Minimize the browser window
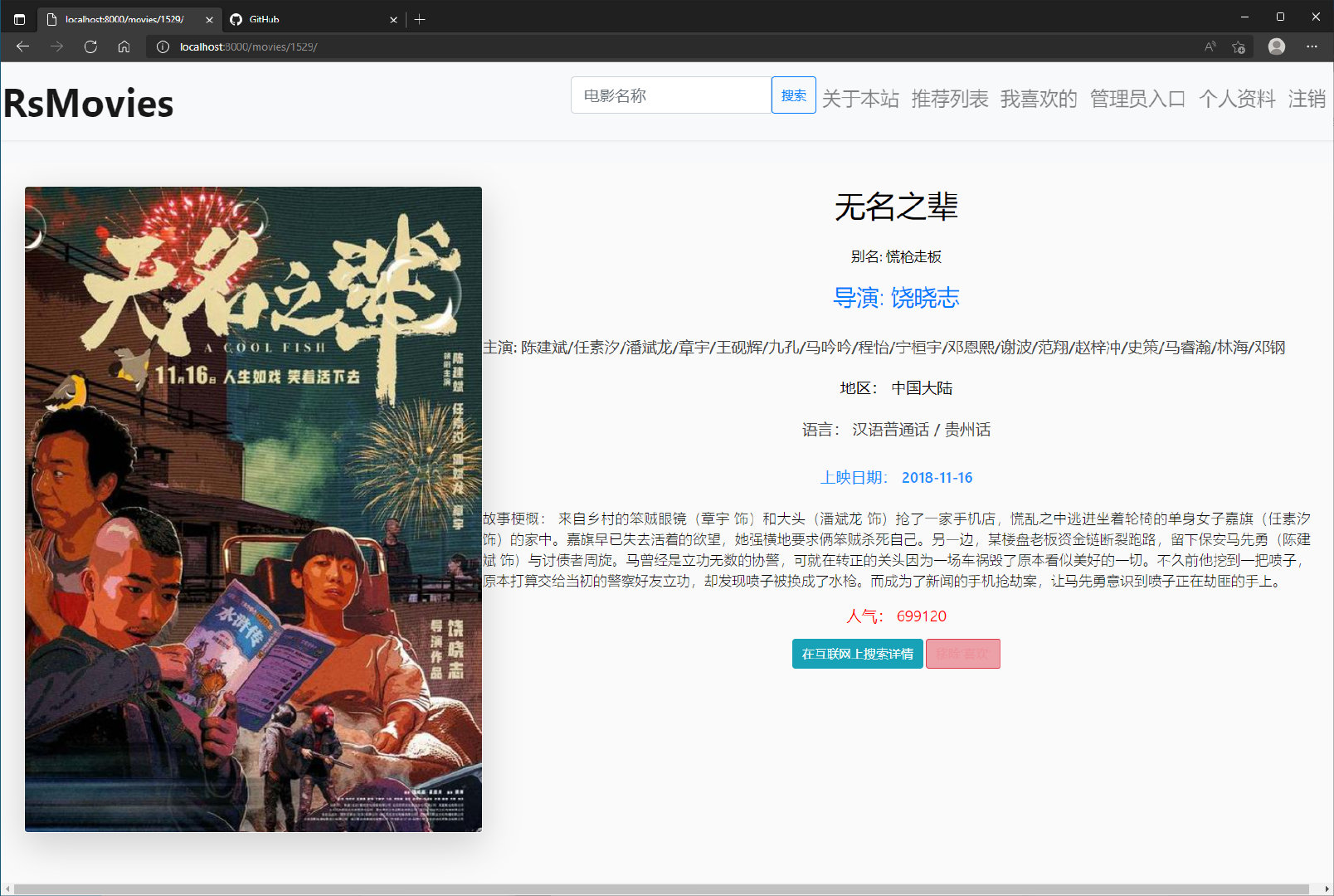Screen dimensions: 1334x896 [x=1244, y=17]
